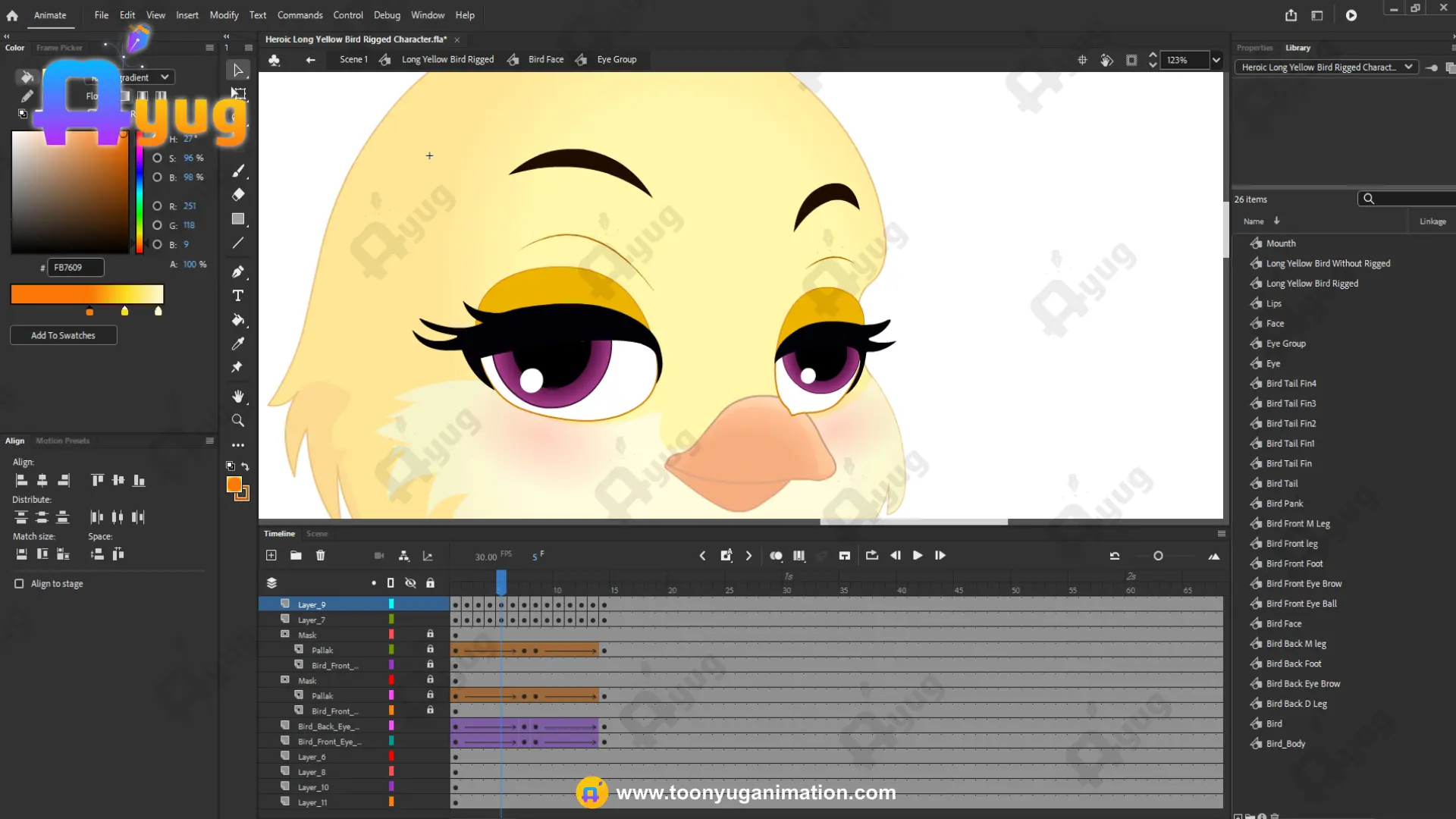This screenshot has width=1456, height=819.
Task: Enable Align to stage checkbox
Action: pyautogui.click(x=19, y=584)
